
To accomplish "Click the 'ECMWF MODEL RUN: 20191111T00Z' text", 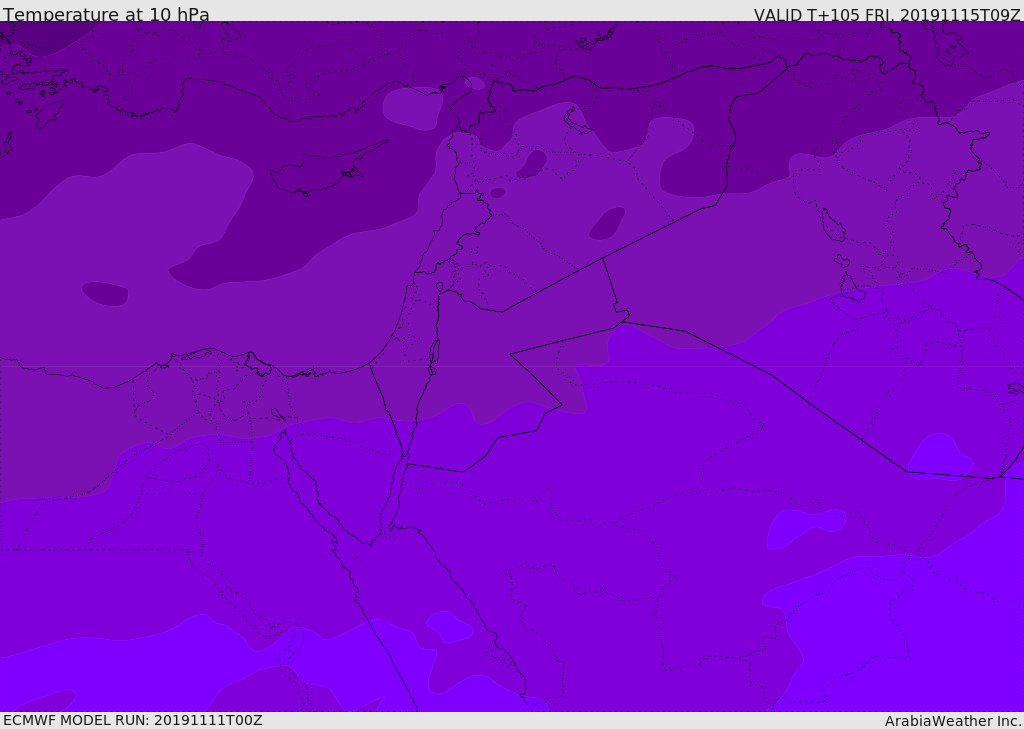I will click(x=133, y=721).
